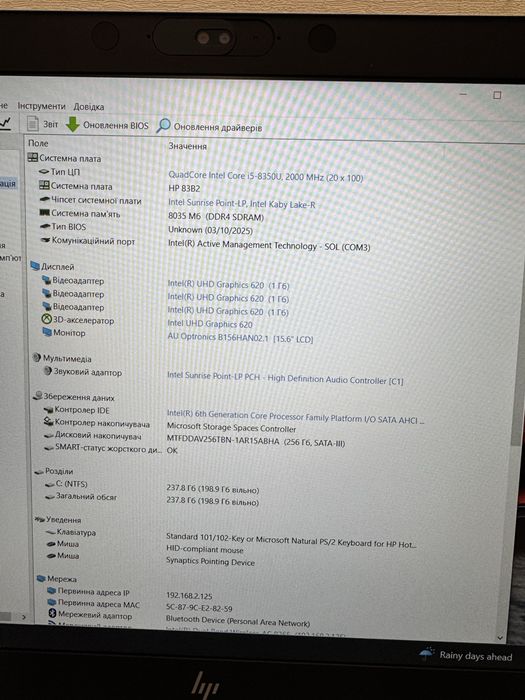Screen dimensions: 525x700
Task: Click the Системна плата HP 83B2 row icon
Action: tap(44, 185)
